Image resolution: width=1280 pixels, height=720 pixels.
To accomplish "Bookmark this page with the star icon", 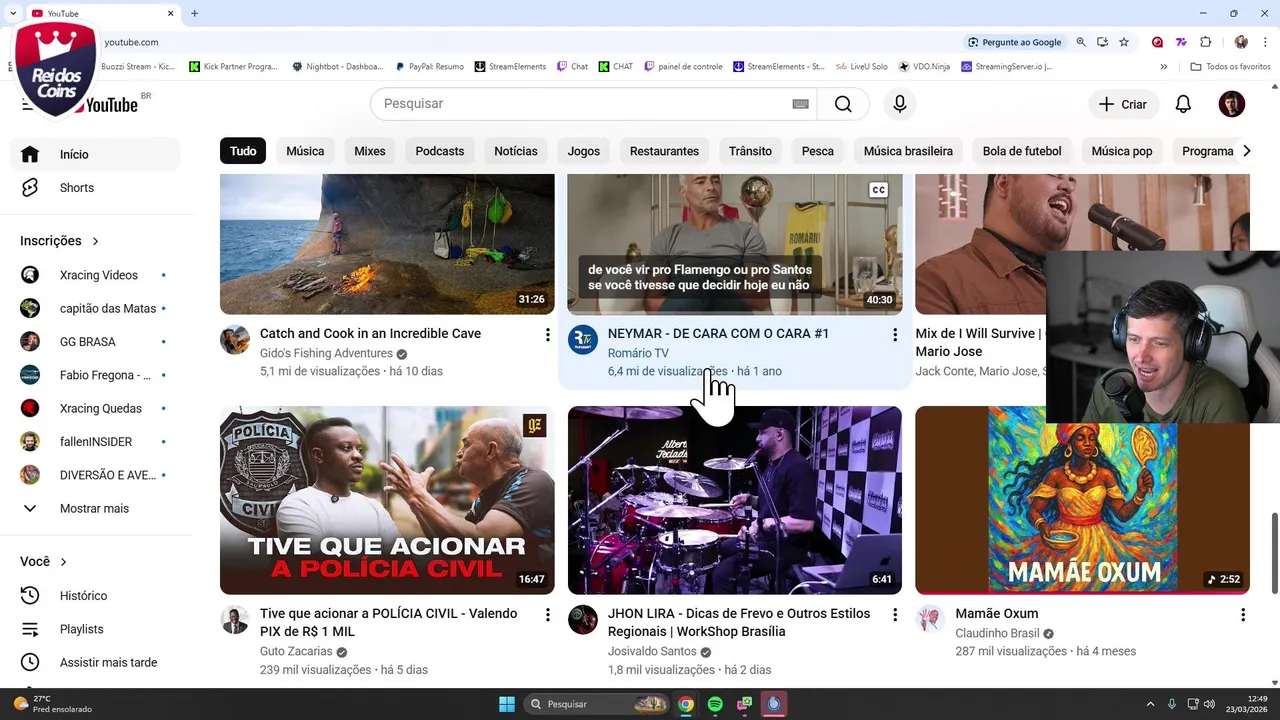I will tap(1124, 42).
